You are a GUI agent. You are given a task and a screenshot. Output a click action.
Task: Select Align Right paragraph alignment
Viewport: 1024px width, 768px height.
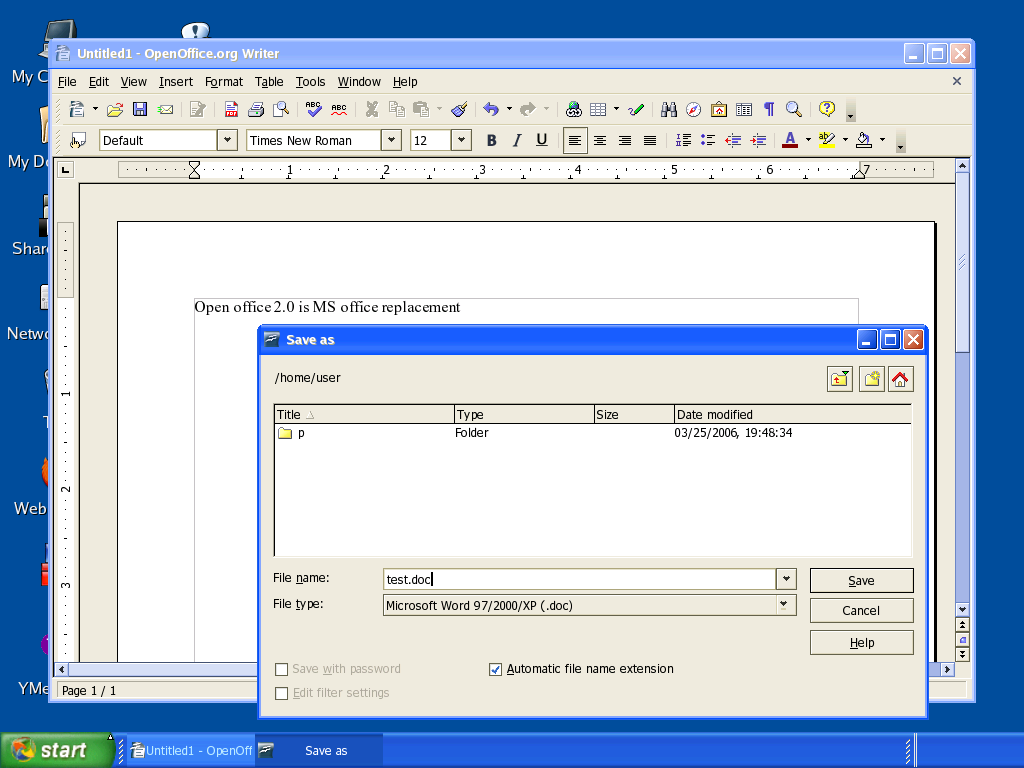tap(625, 140)
